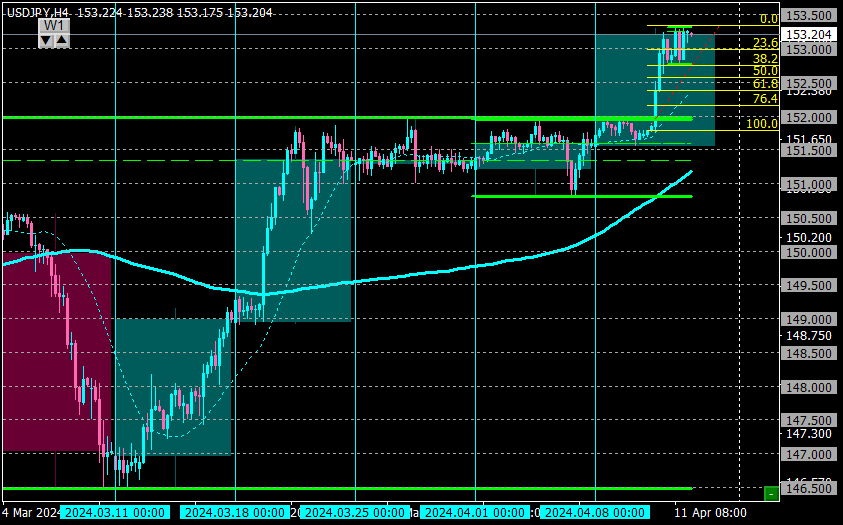Click the 147.000 price scale label
This screenshot has height=525, width=843.
click(809, 455)
